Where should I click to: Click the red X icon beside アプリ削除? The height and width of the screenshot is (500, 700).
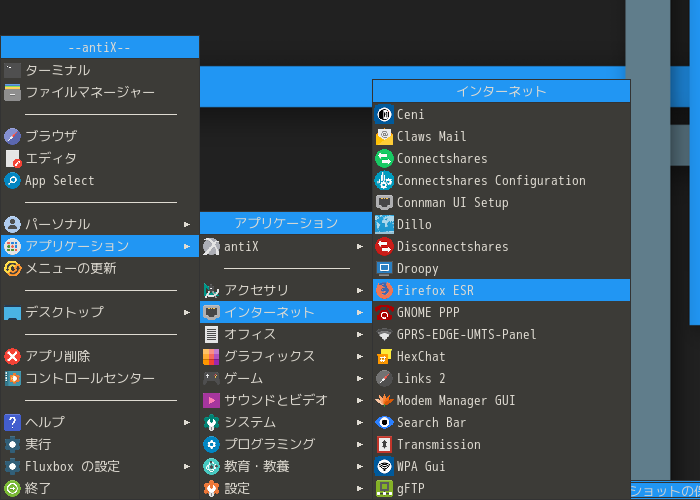12,356
